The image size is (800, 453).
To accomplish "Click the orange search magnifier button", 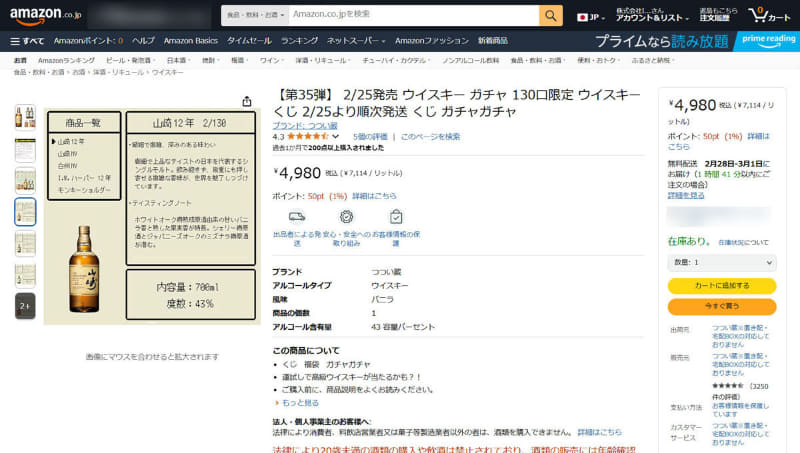I will tap(551, 15).
